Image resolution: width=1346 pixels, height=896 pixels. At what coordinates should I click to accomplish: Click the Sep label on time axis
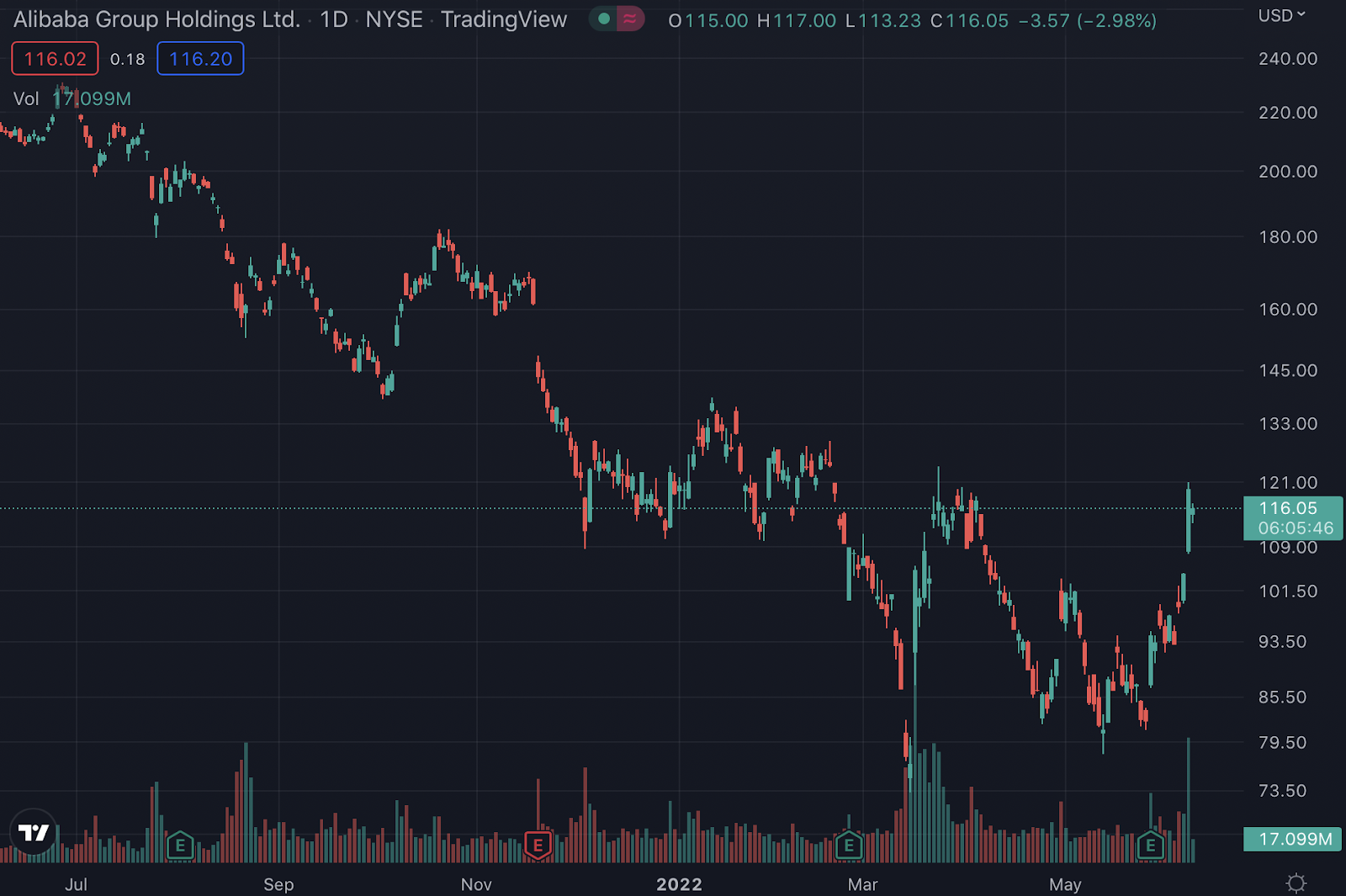coord(278,884)
